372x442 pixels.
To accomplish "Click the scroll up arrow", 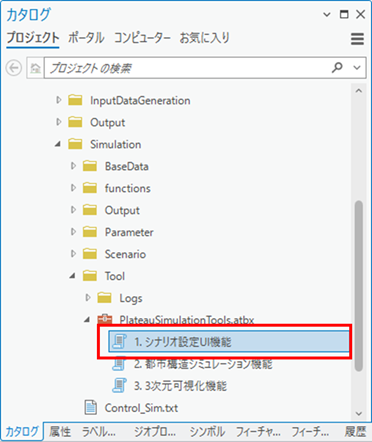I will tap(359, 91).
